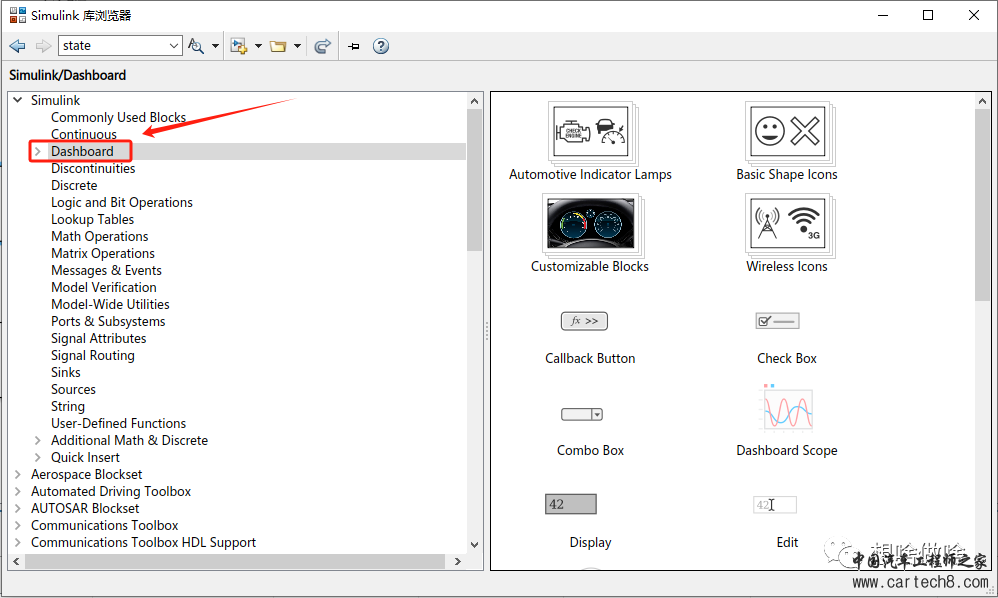
Task: Click block pane vertical scrollbar thumb
Action: 982,205
